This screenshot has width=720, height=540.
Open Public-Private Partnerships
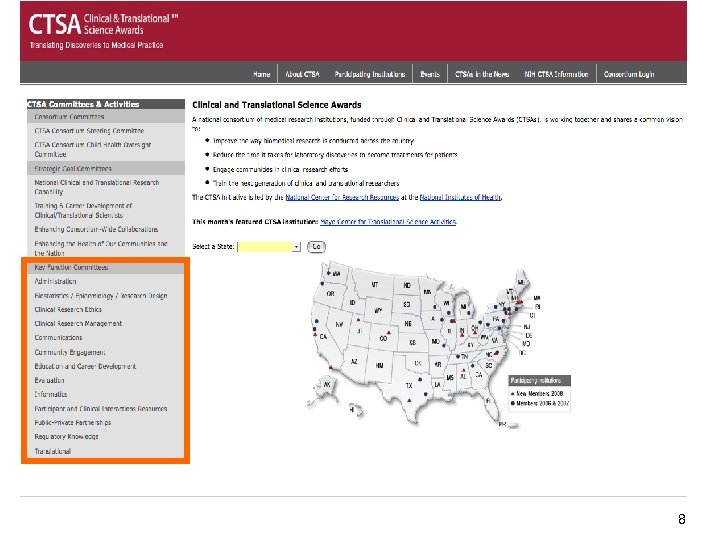pyautogui.click(x=73, y=422)
